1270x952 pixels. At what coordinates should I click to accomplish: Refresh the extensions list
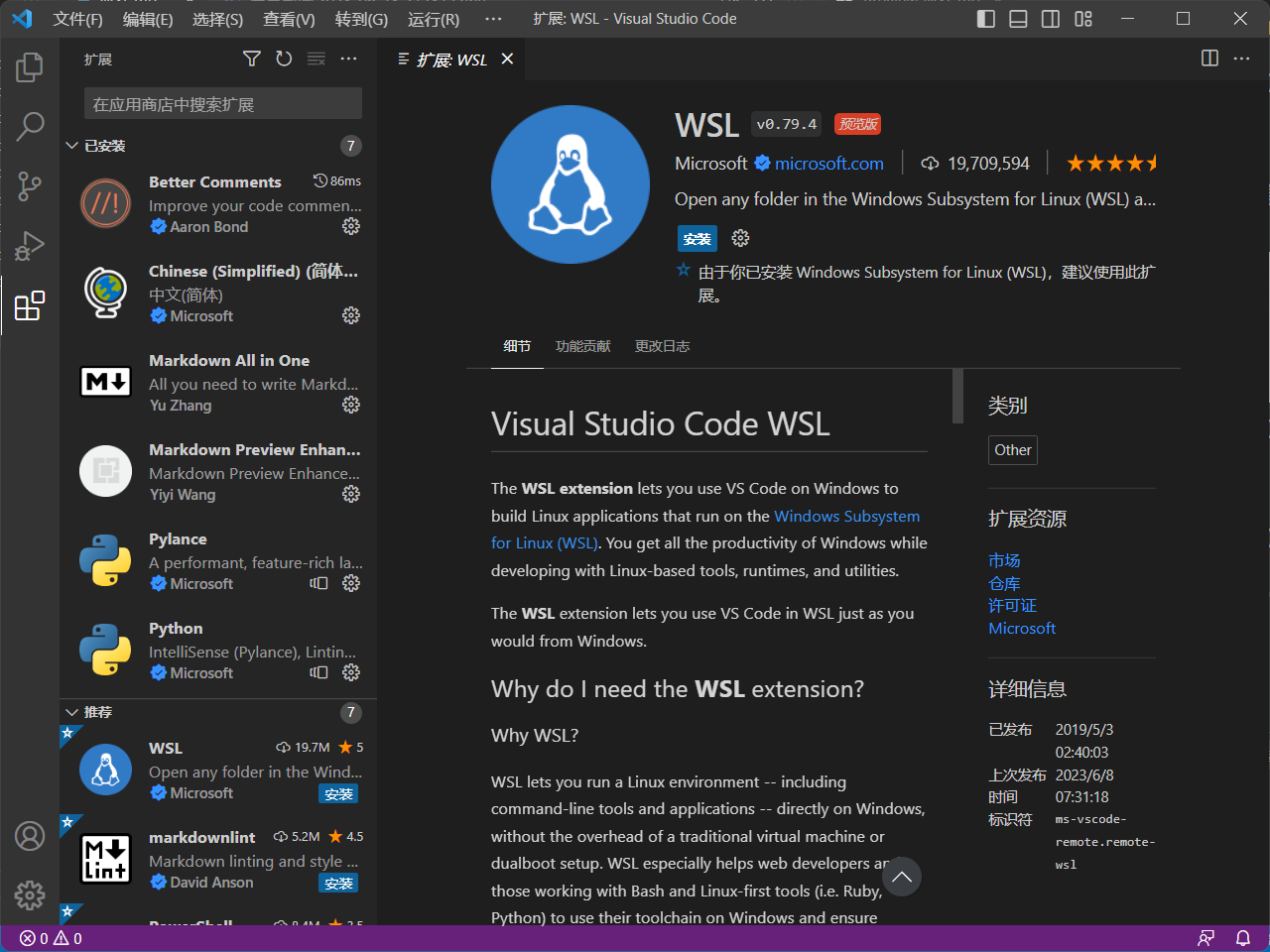[284, 59]
